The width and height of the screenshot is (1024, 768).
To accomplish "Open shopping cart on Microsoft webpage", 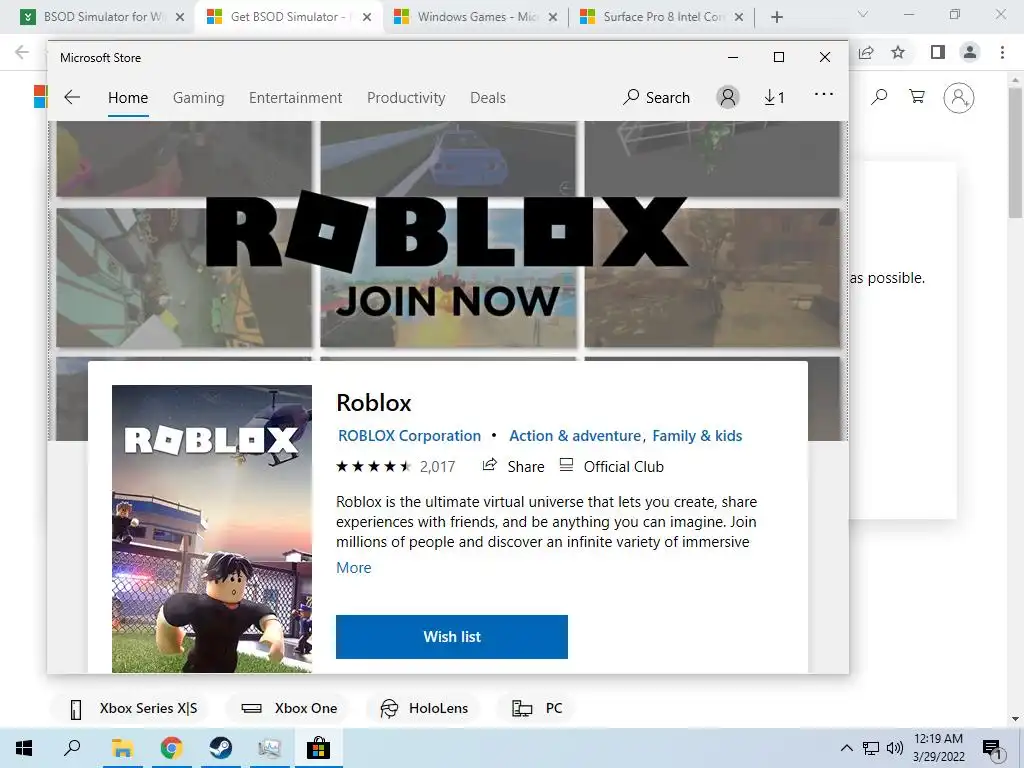I will pos(917,97).
